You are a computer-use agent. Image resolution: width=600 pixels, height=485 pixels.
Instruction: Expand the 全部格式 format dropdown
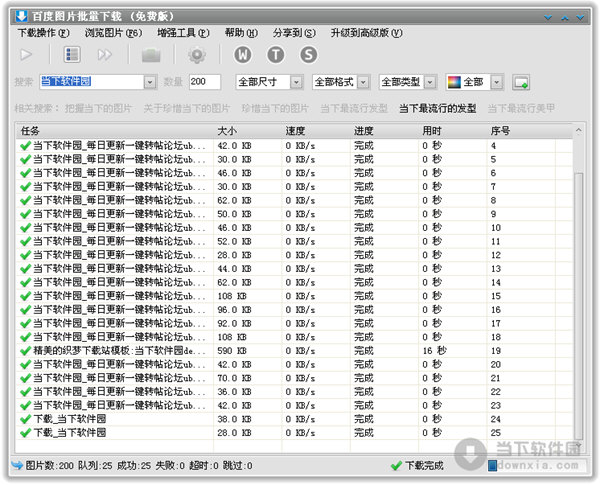tap(364, 82)
